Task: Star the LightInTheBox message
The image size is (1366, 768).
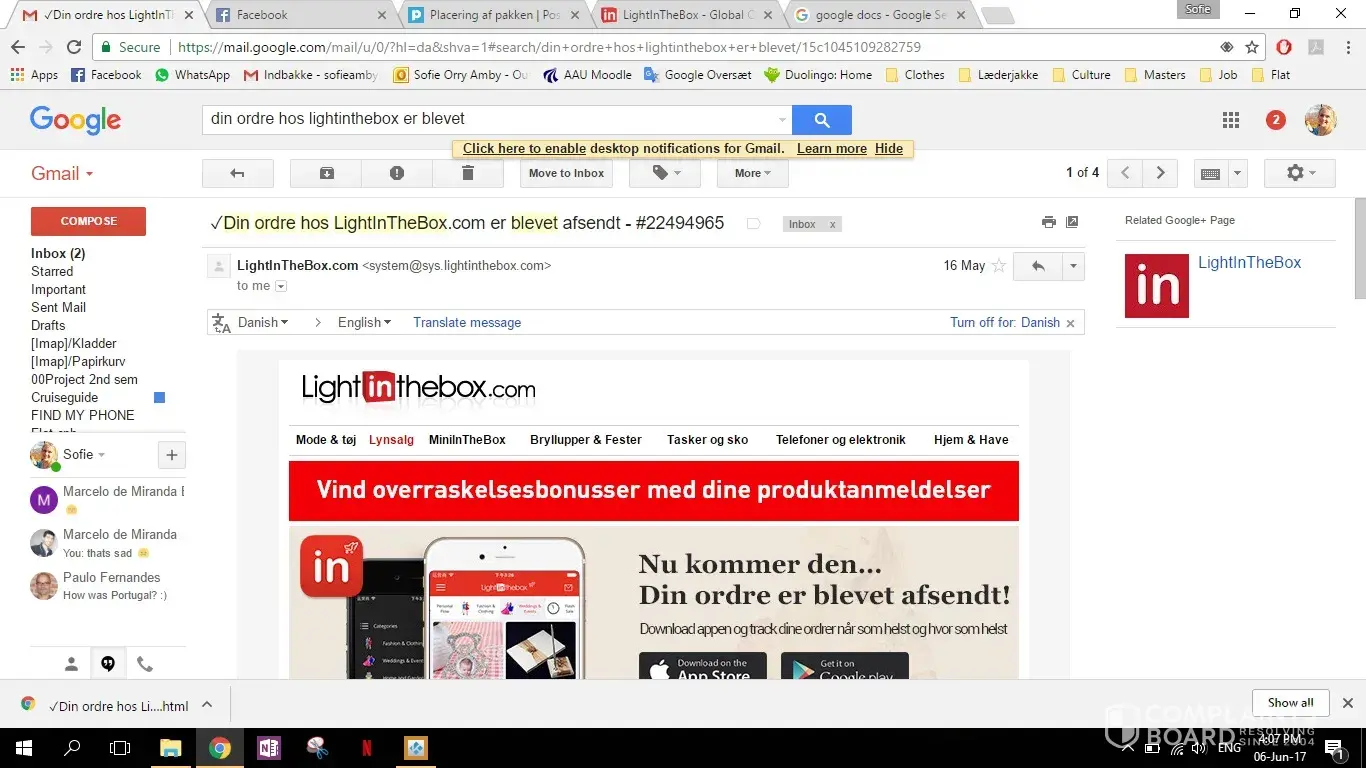Action: click(998, 266)
